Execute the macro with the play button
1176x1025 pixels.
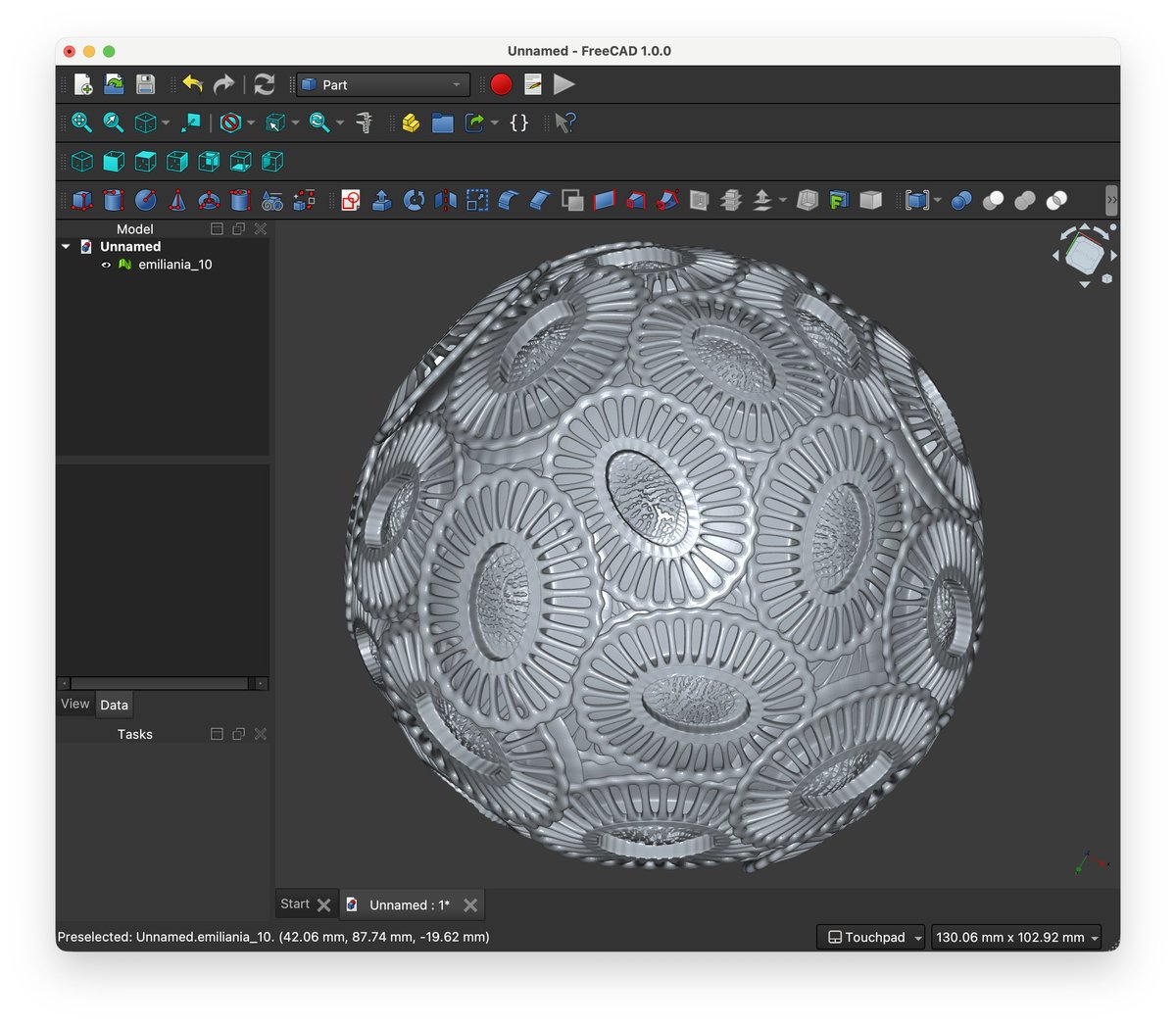tap(563, 85)
